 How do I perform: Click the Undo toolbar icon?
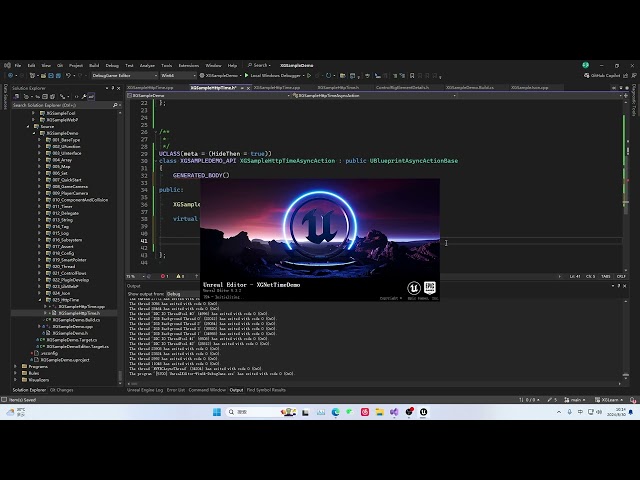(68, 76)
